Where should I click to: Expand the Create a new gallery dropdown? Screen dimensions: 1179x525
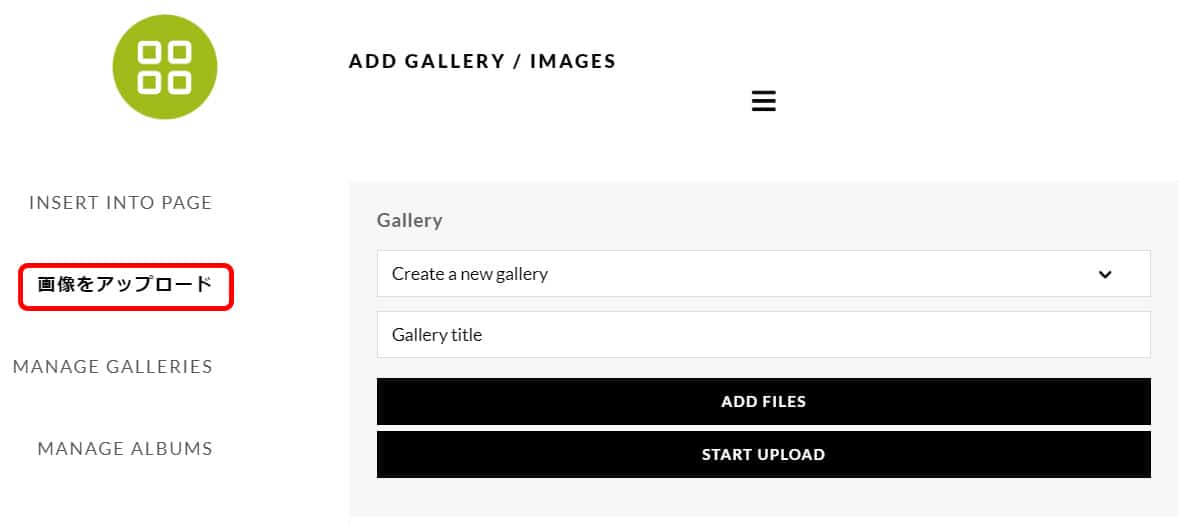(763, 274)
